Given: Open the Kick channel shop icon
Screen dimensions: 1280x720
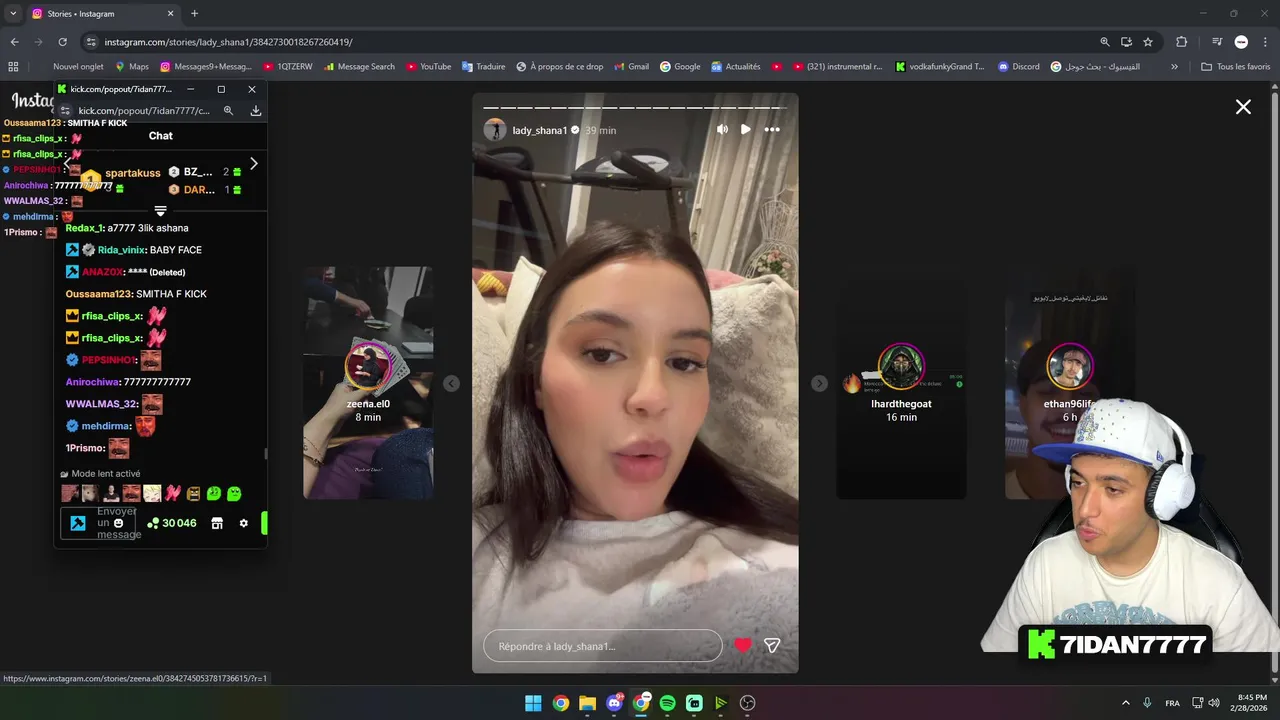Looking at the screenshot, I should [217, 523].
